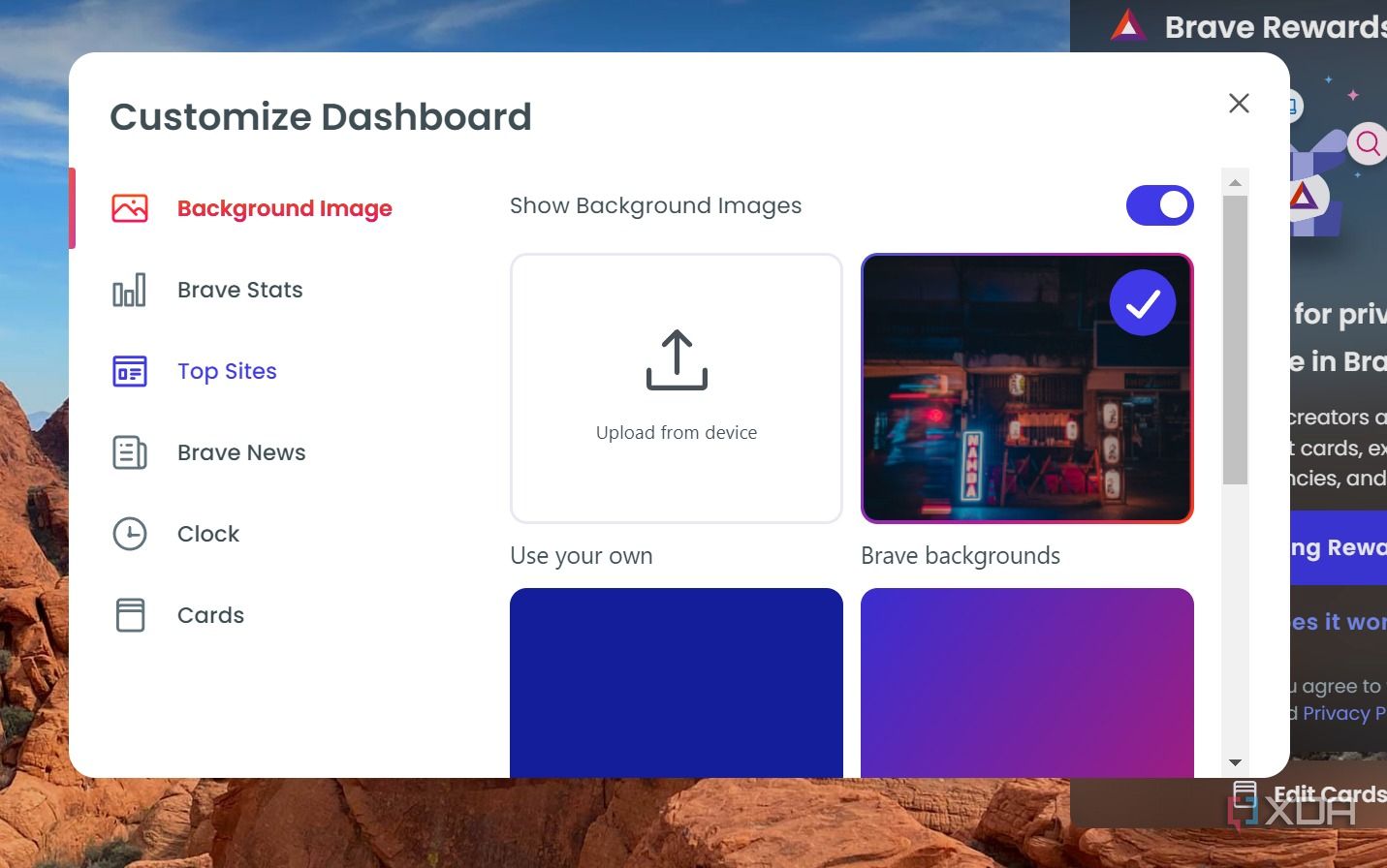Click the scrollbar up arrow
The image size is (1387, 868).
coord(1235,182)
